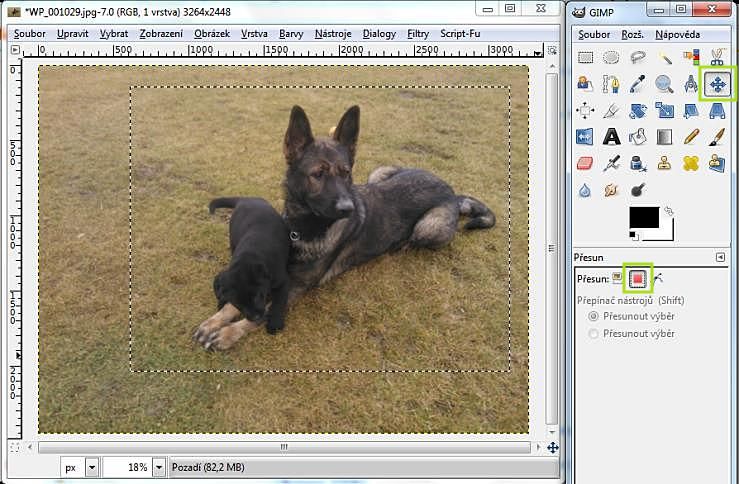Click the horizontal scrollbar under canvas
The height and width of the screenshot is (484, 739).
click(285, 447)
